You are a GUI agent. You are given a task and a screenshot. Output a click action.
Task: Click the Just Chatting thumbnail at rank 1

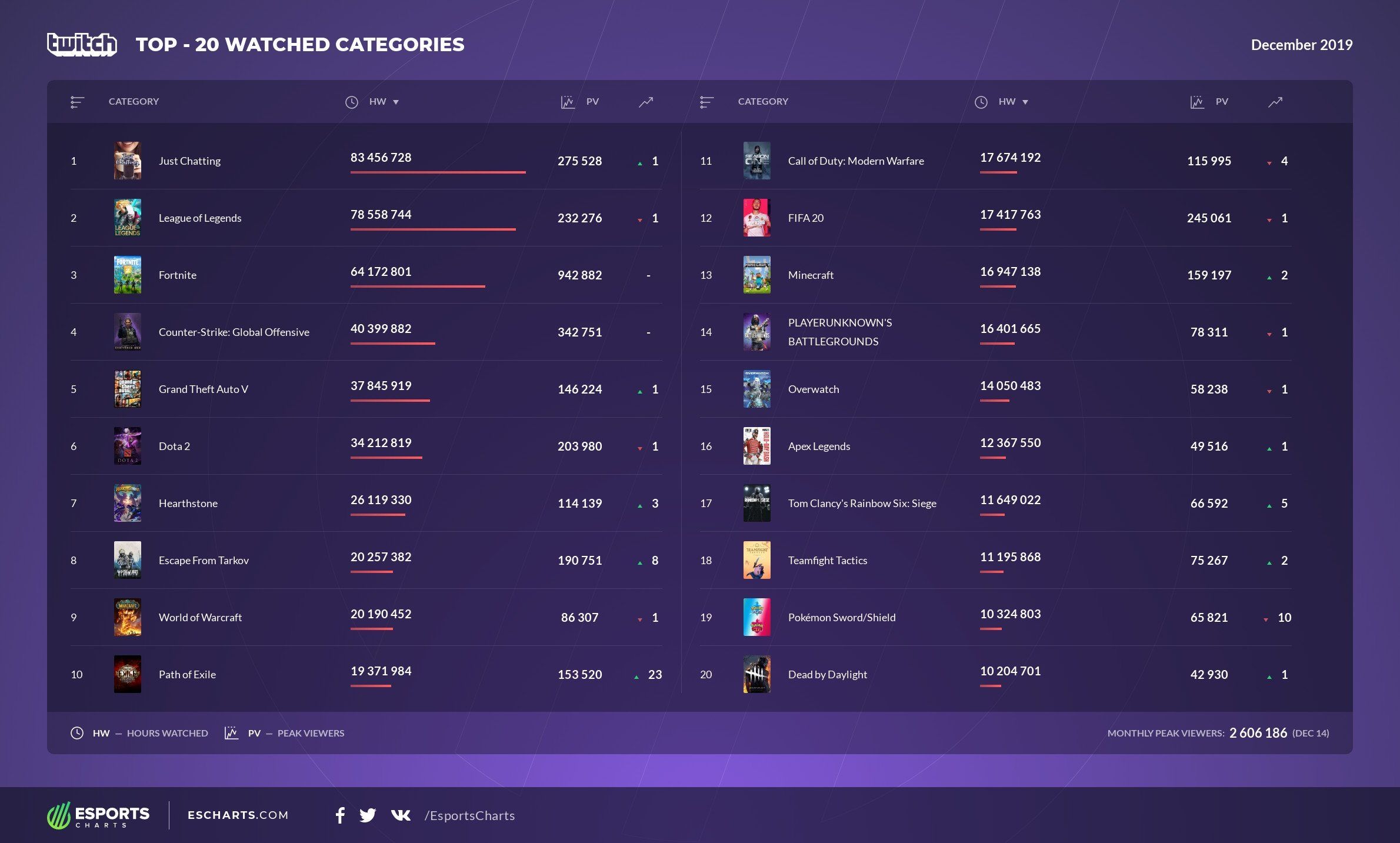click(x=127, y=161)
